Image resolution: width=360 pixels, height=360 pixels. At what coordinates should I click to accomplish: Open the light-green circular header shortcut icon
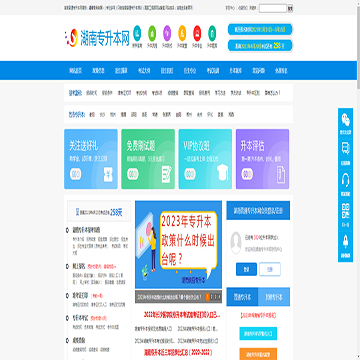(x=152, y=33)
